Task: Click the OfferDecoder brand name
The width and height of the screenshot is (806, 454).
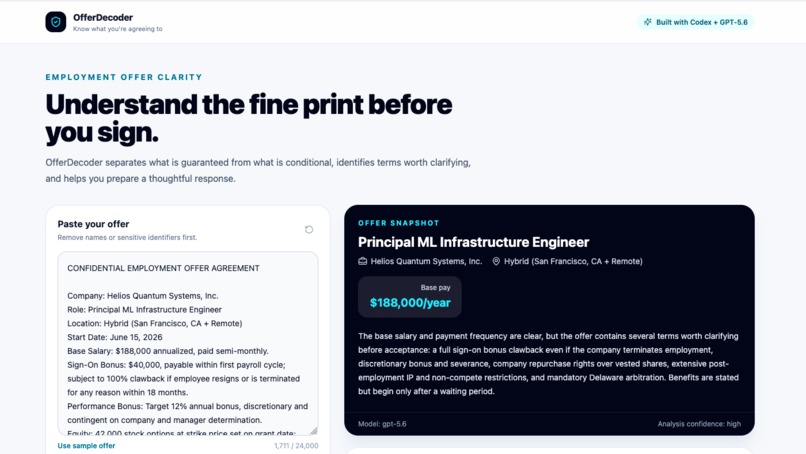Action: tap(103, 17)
